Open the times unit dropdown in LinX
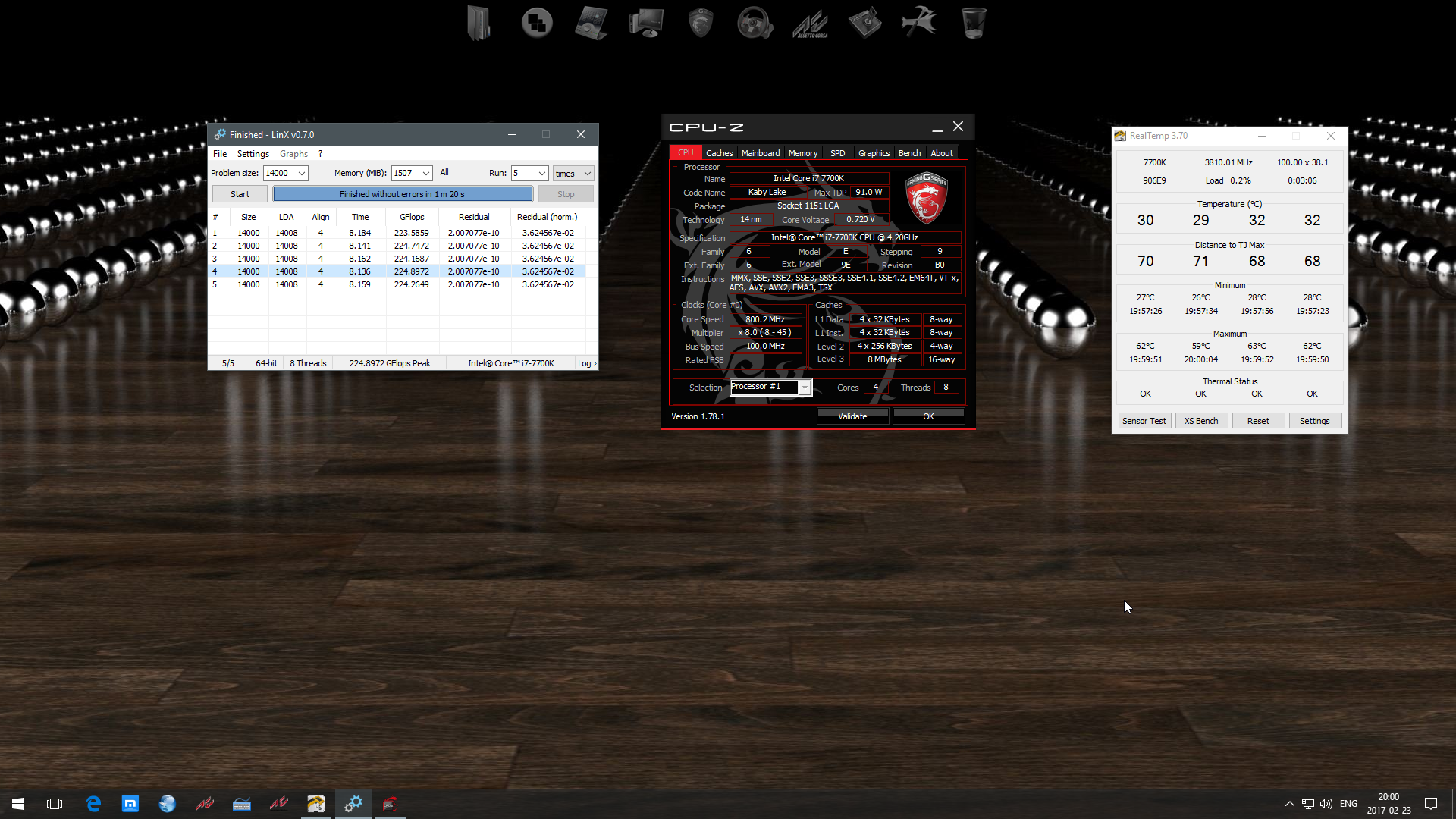This screenshot has width=1456, height=819. 587,174
